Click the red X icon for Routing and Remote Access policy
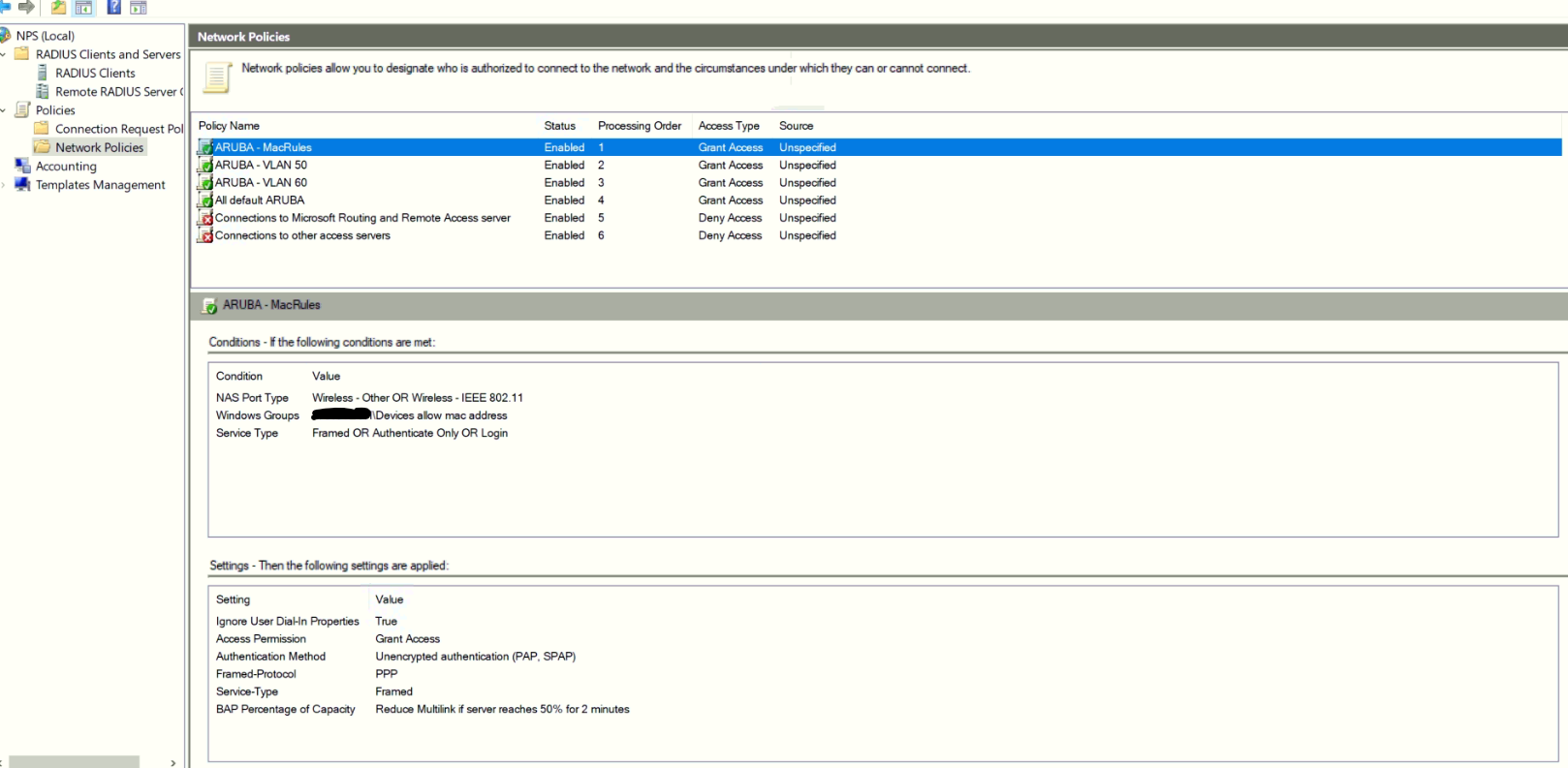The width and height of the screenshot is (1568, 768). (205, 218)
